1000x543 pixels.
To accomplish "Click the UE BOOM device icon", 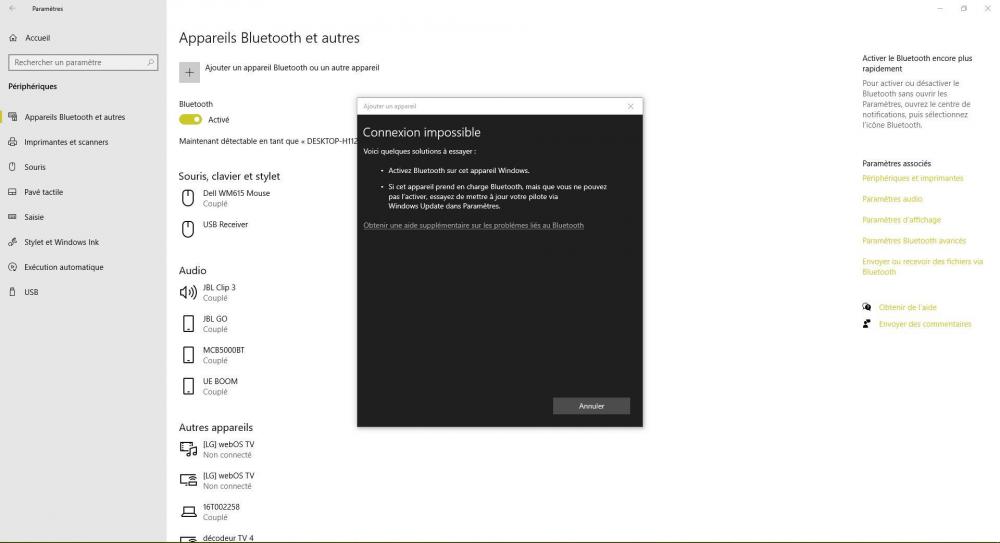I will tap(188, 386).
